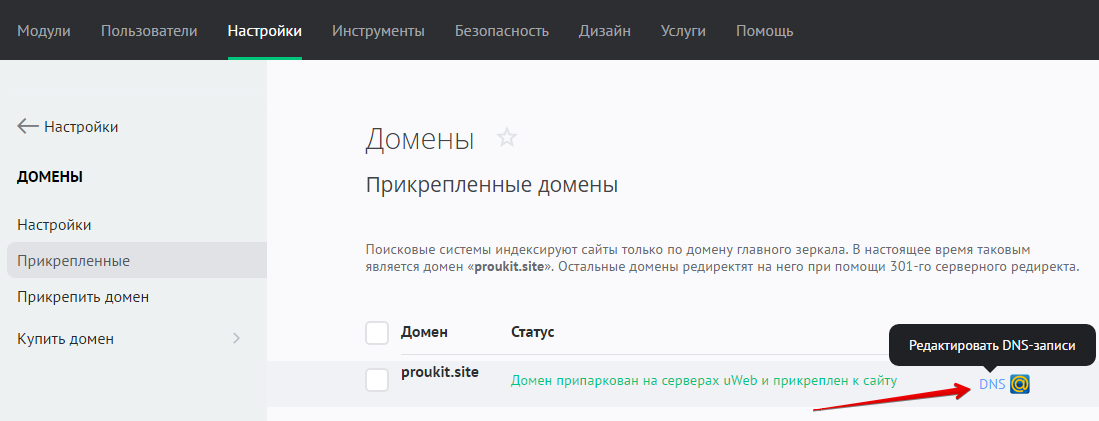Click the mail @ icon for proukit.site
This screenshot has height=421, width=1099.
(x=1020, y=384)
